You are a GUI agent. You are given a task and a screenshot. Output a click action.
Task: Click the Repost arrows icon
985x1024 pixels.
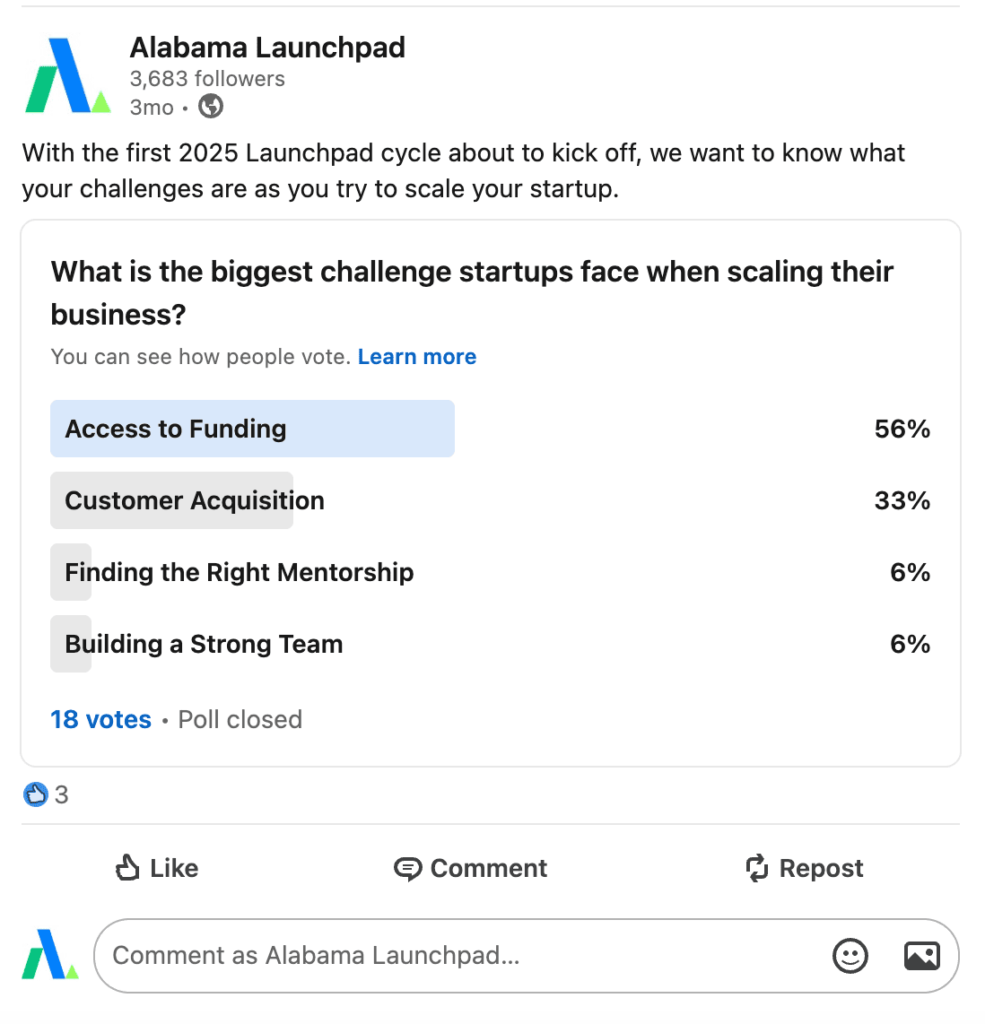point(757,868)
